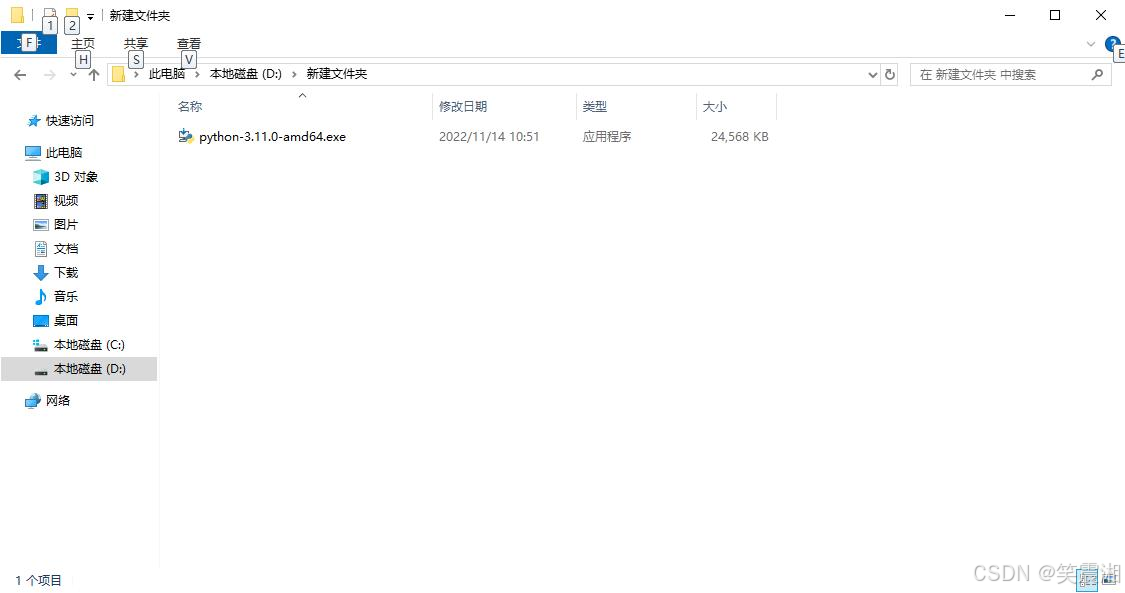The width and height of the screenshot is (1125, 593).
Task: Click the 图片 picture icon
Action: pyautogui.click(x=41, y=224)
